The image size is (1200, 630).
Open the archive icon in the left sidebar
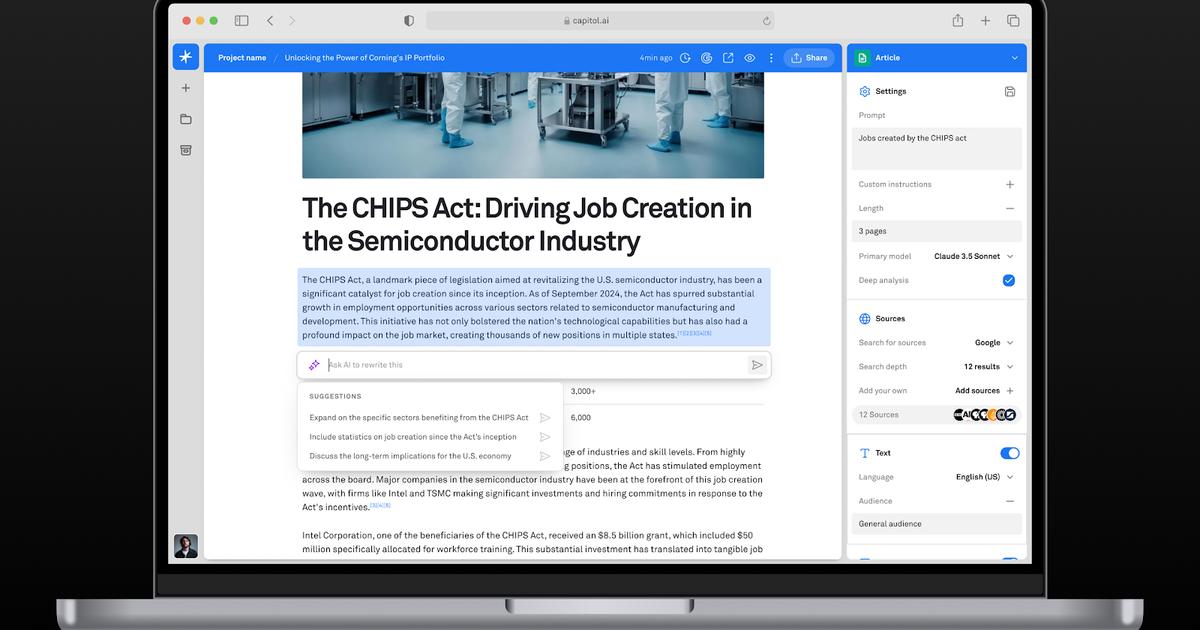(185, 150)
